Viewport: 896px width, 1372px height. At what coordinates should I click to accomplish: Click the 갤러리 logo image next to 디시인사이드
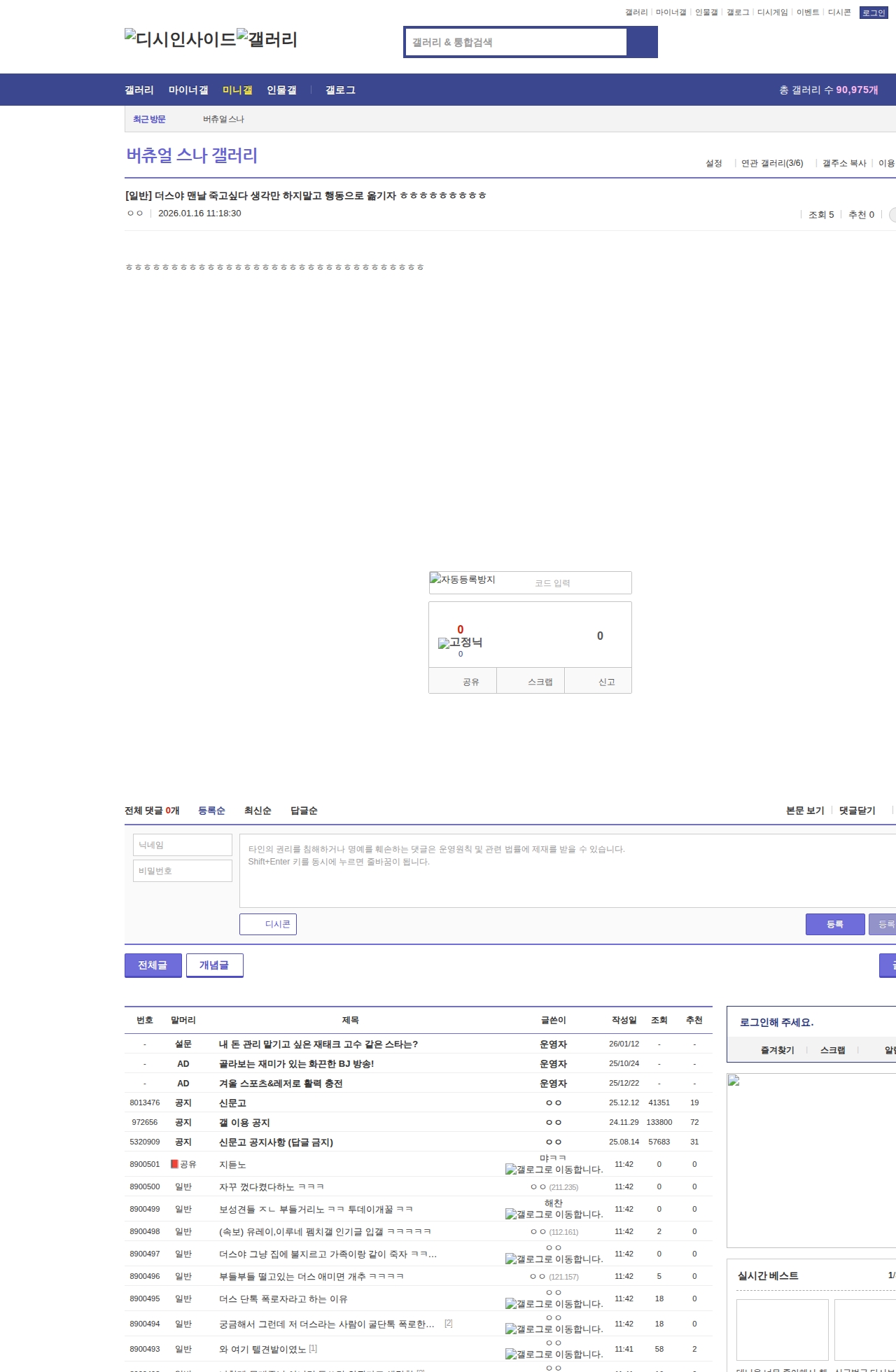click(x=267, y=39)
